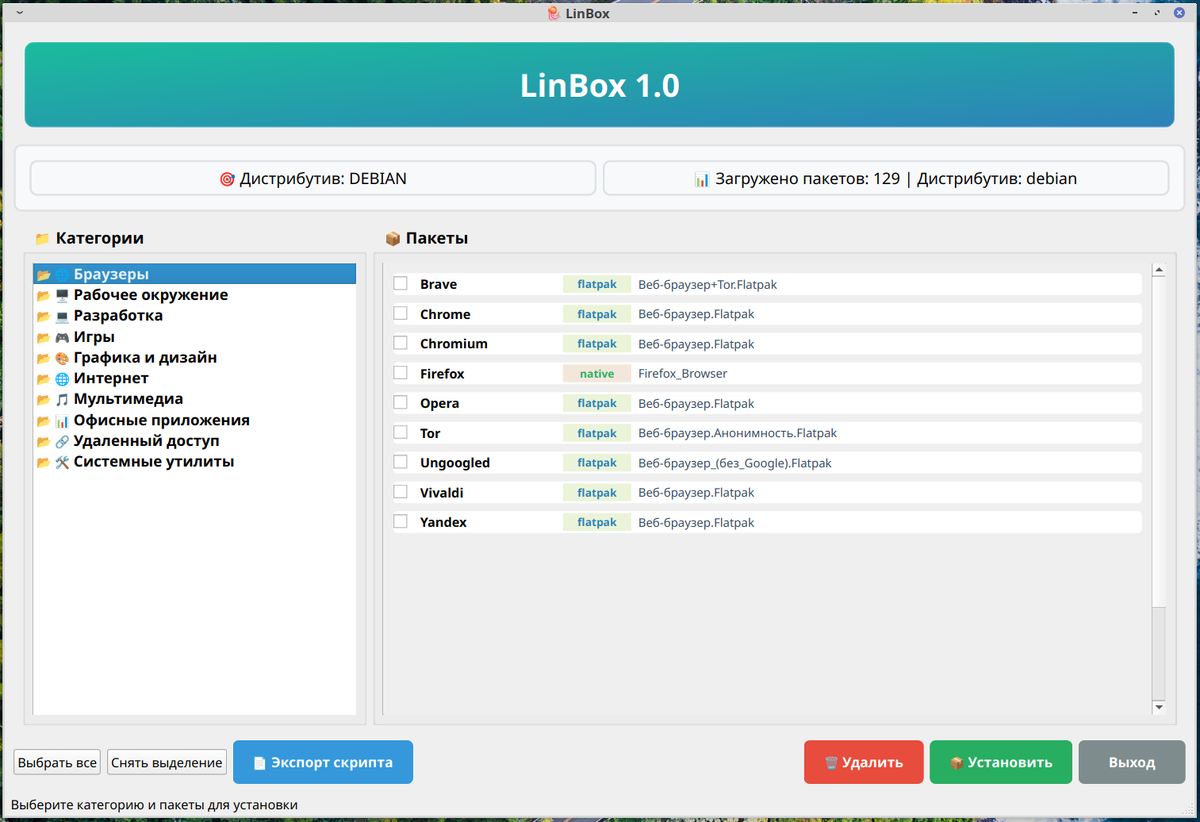Viewport: 1200px width, 822px height.
Task: Click the Веб-браузер.Анонимность.Flatpak description
Action: click(737, 433)
